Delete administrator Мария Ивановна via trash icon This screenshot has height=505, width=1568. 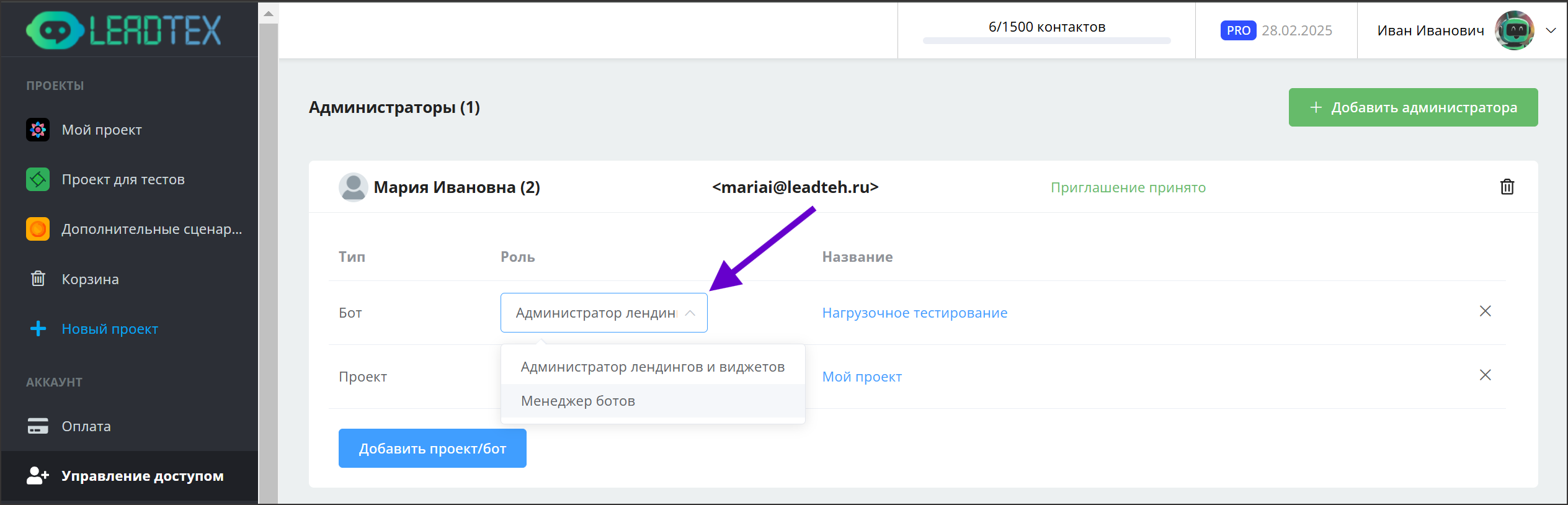pyautogui.click(x=1507, y=187)
